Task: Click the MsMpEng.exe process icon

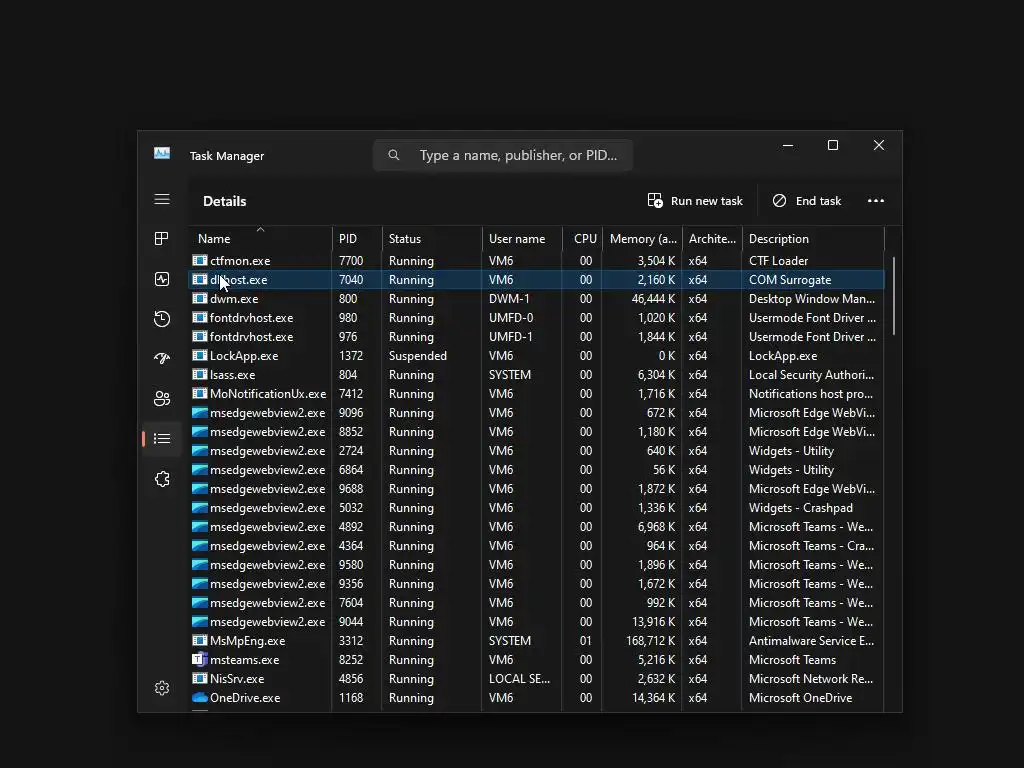Action: tap(200, 641)
